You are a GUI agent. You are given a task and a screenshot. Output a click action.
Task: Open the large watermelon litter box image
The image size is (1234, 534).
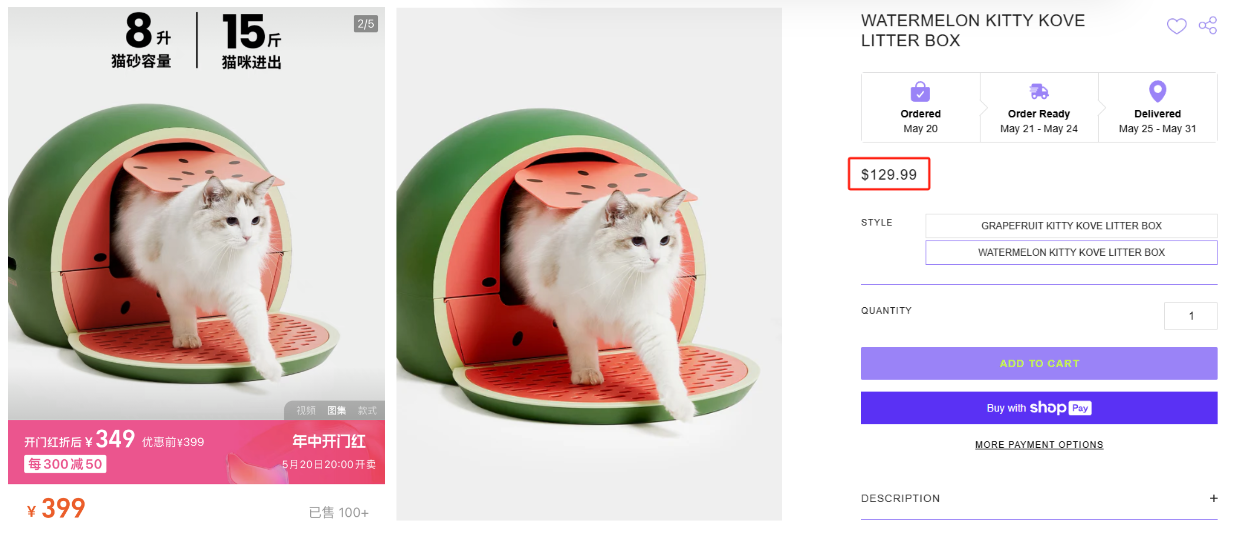pos(589,264)
